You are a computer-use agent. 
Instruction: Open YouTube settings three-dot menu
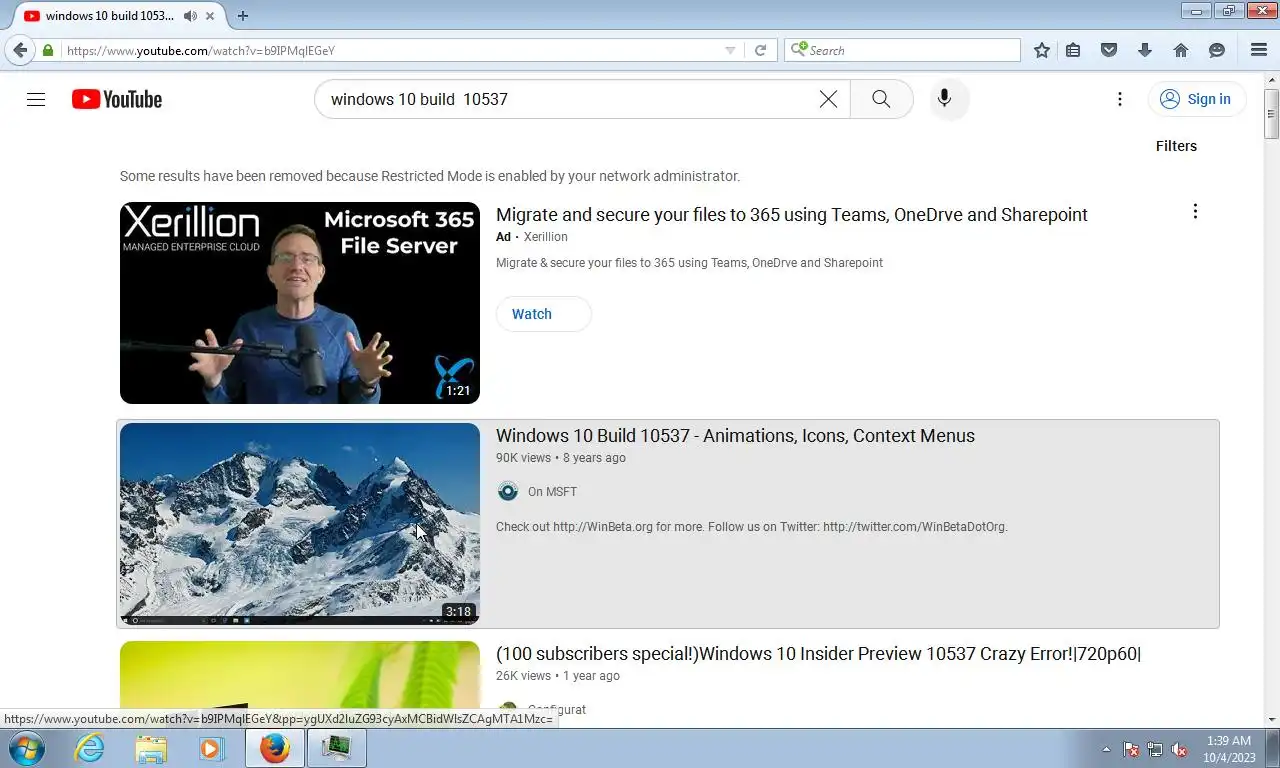tap(1120, 99)
